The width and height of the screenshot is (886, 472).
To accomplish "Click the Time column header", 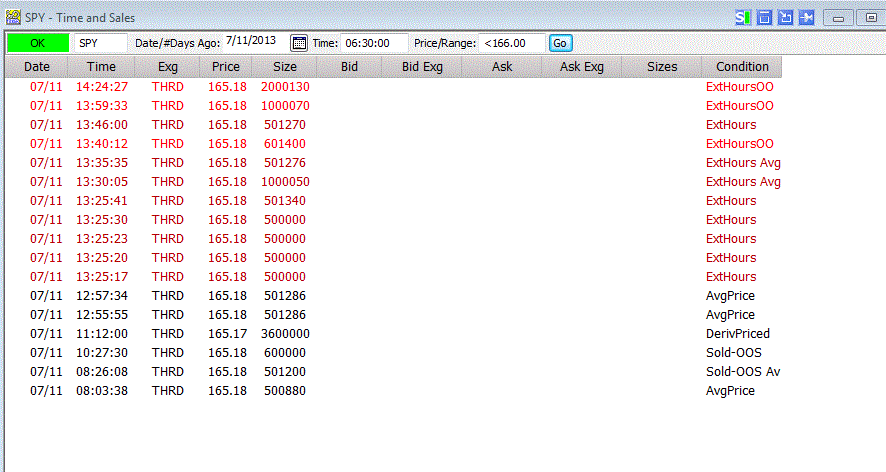I will (101, 67).
